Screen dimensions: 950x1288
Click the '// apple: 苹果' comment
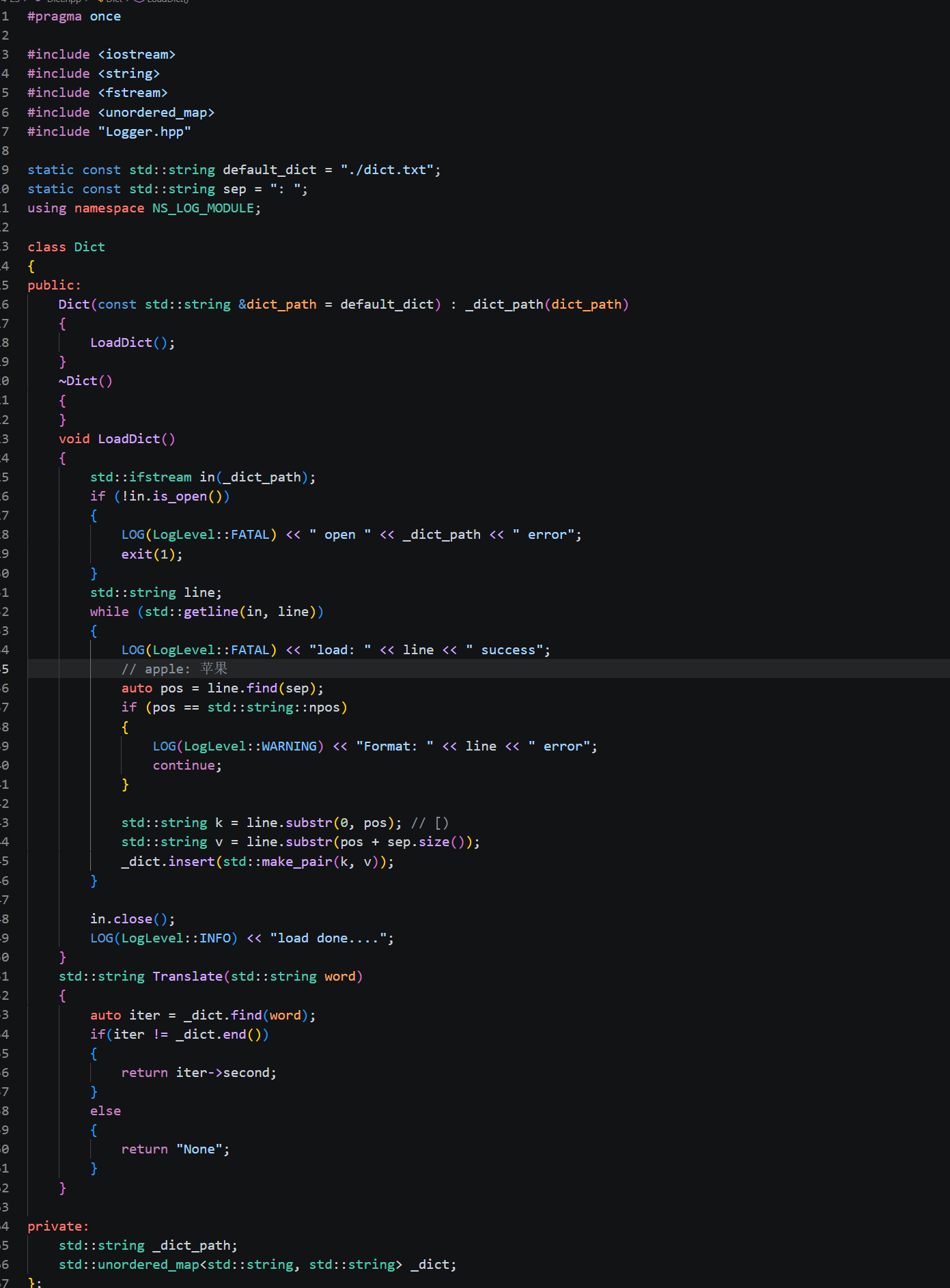click(175, 669)
